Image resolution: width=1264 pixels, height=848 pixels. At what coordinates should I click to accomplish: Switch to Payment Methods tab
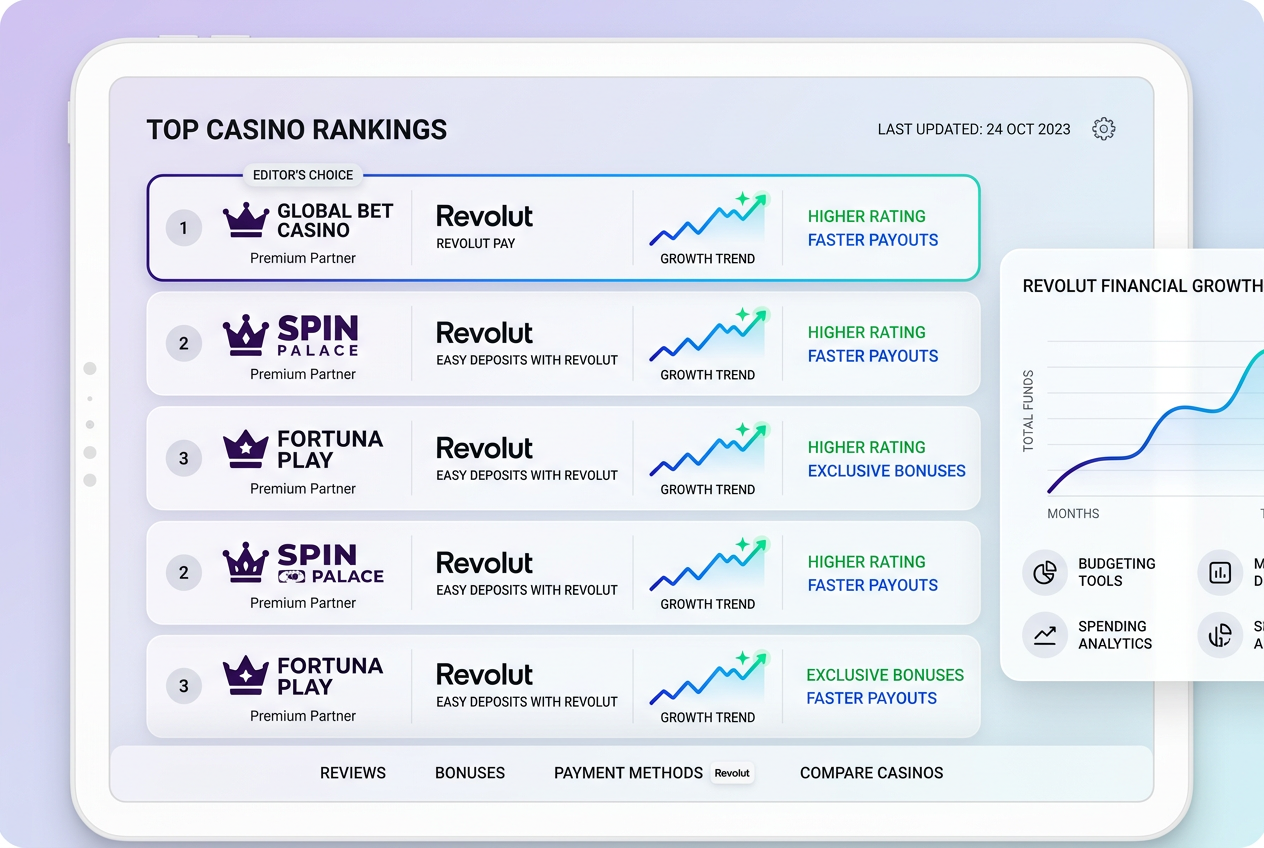pyautogui.click(x=628, y=773)
